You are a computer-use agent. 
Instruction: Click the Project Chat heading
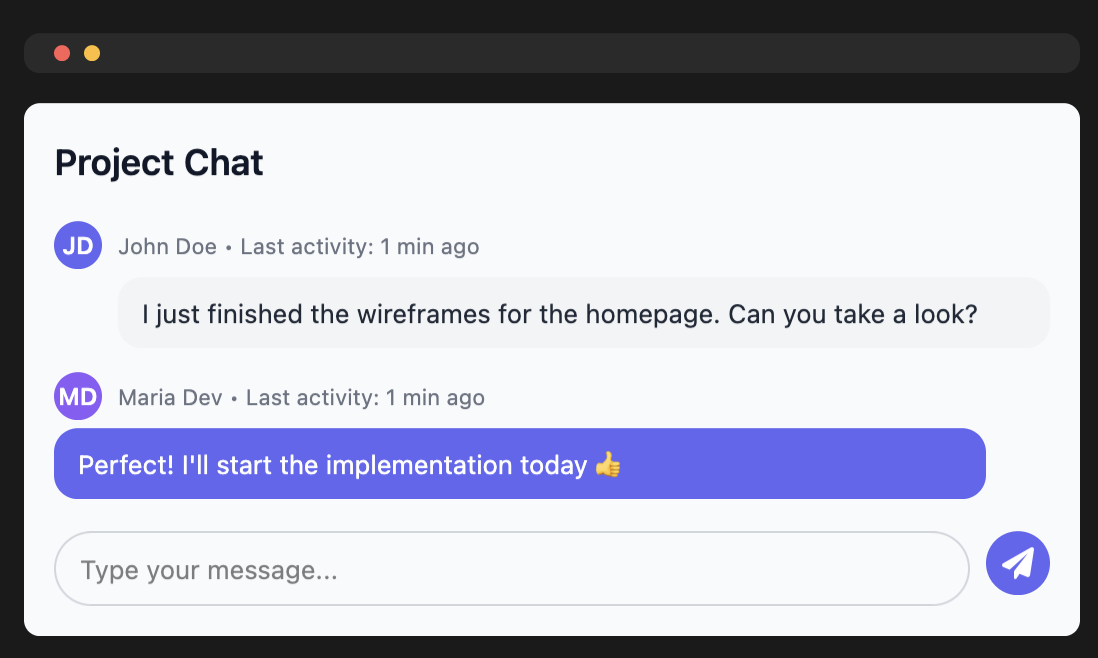(x=159, y=163)
